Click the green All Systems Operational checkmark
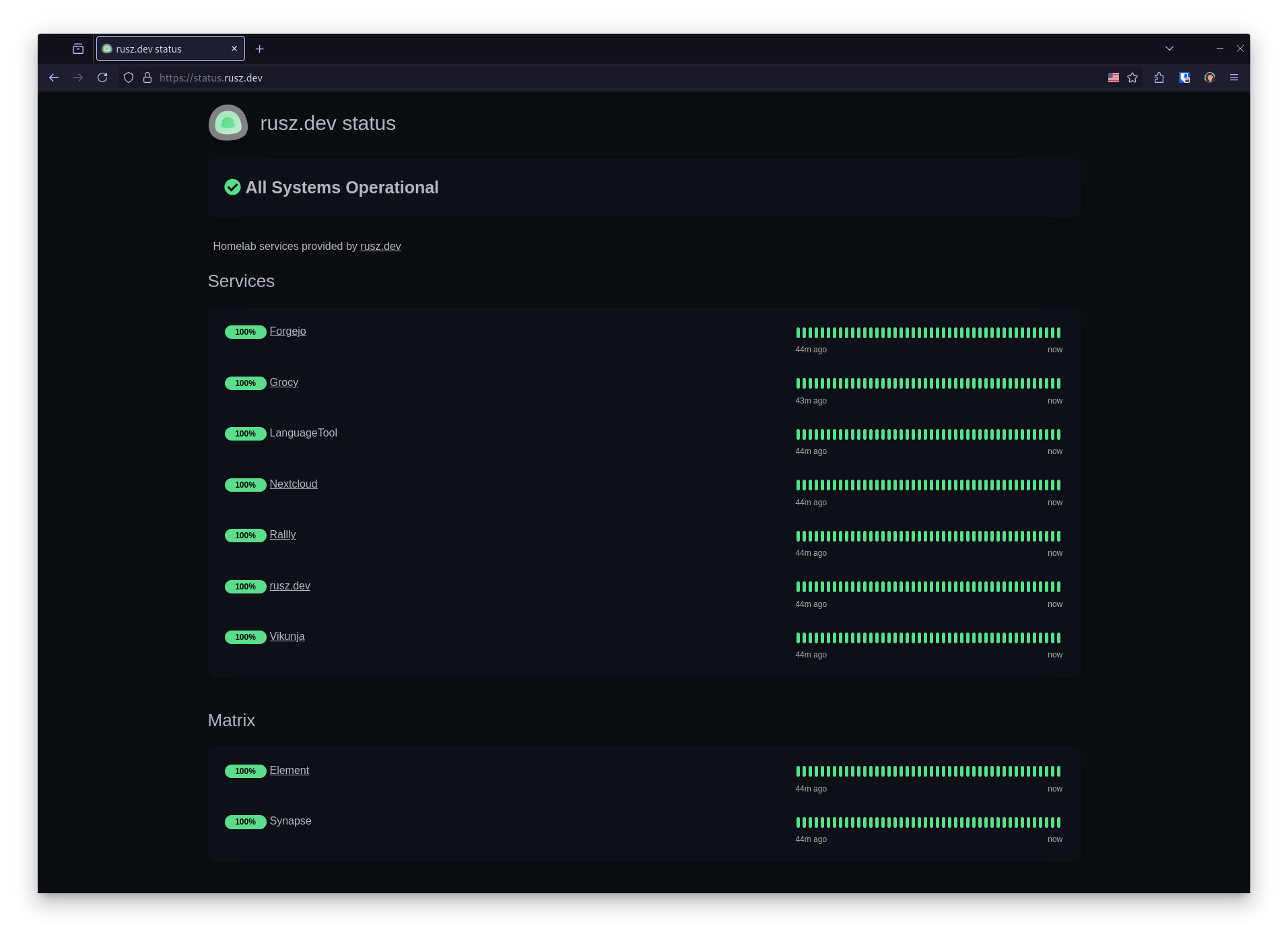1288x935 pixels. pos(232,187)
